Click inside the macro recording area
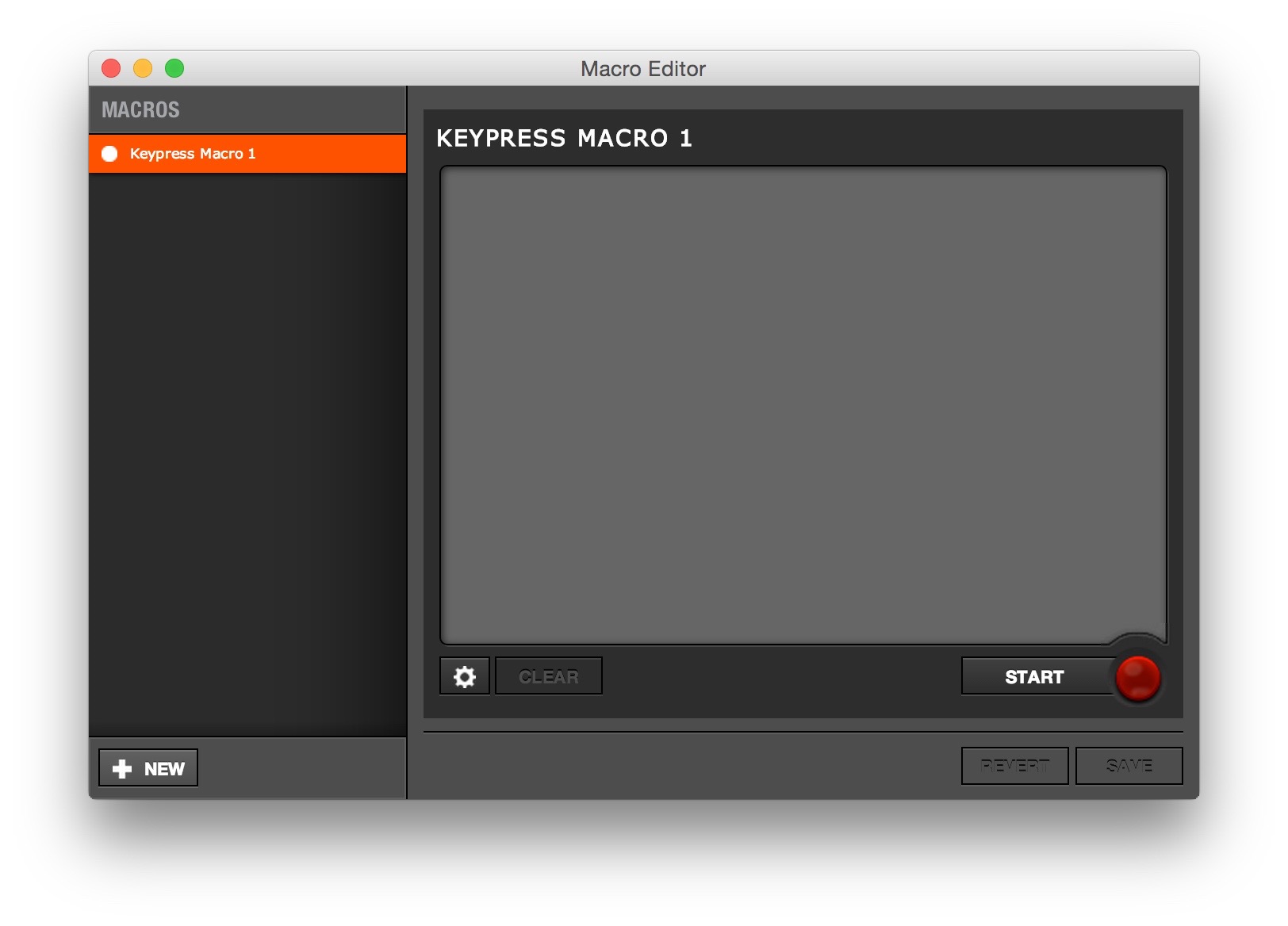The width and height of the screenshot is (1288, 926). 803,404
